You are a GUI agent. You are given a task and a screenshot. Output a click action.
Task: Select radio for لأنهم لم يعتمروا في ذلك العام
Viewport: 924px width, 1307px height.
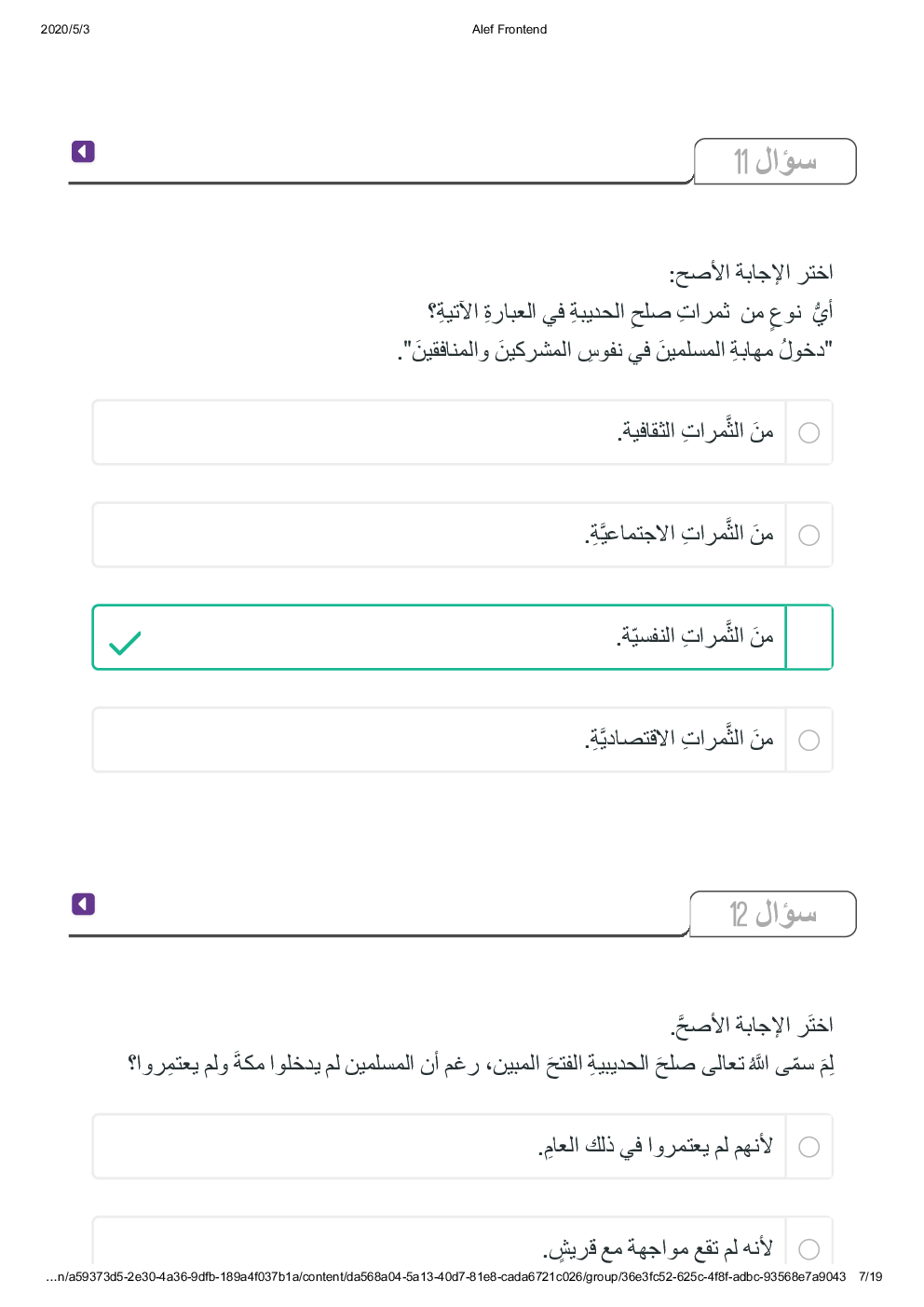coord(809,1147)
